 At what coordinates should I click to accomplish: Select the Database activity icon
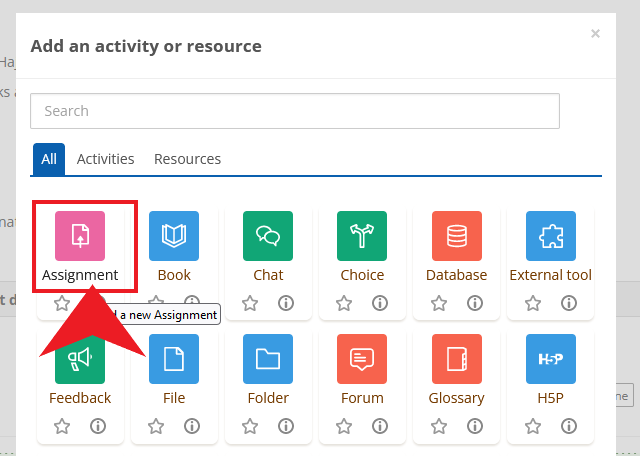pyautogui.click(x=456, y=236)
